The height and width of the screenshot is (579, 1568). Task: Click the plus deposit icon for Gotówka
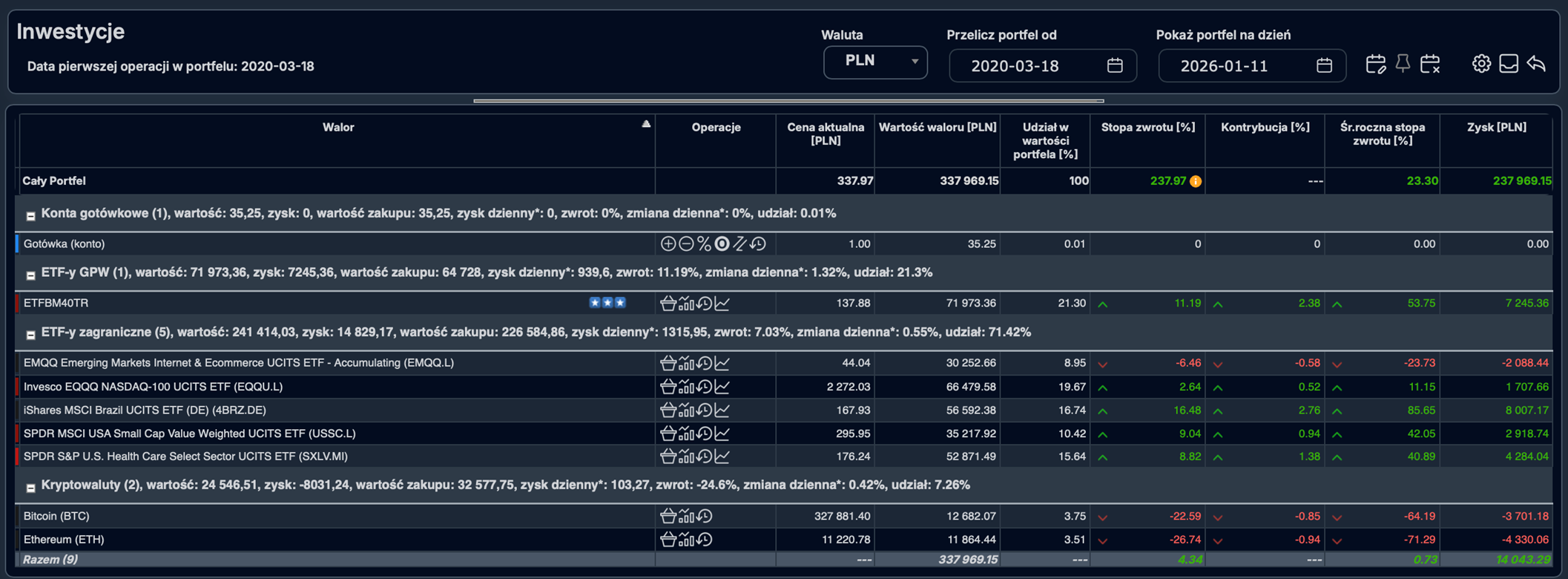click(x=668, y=244)
